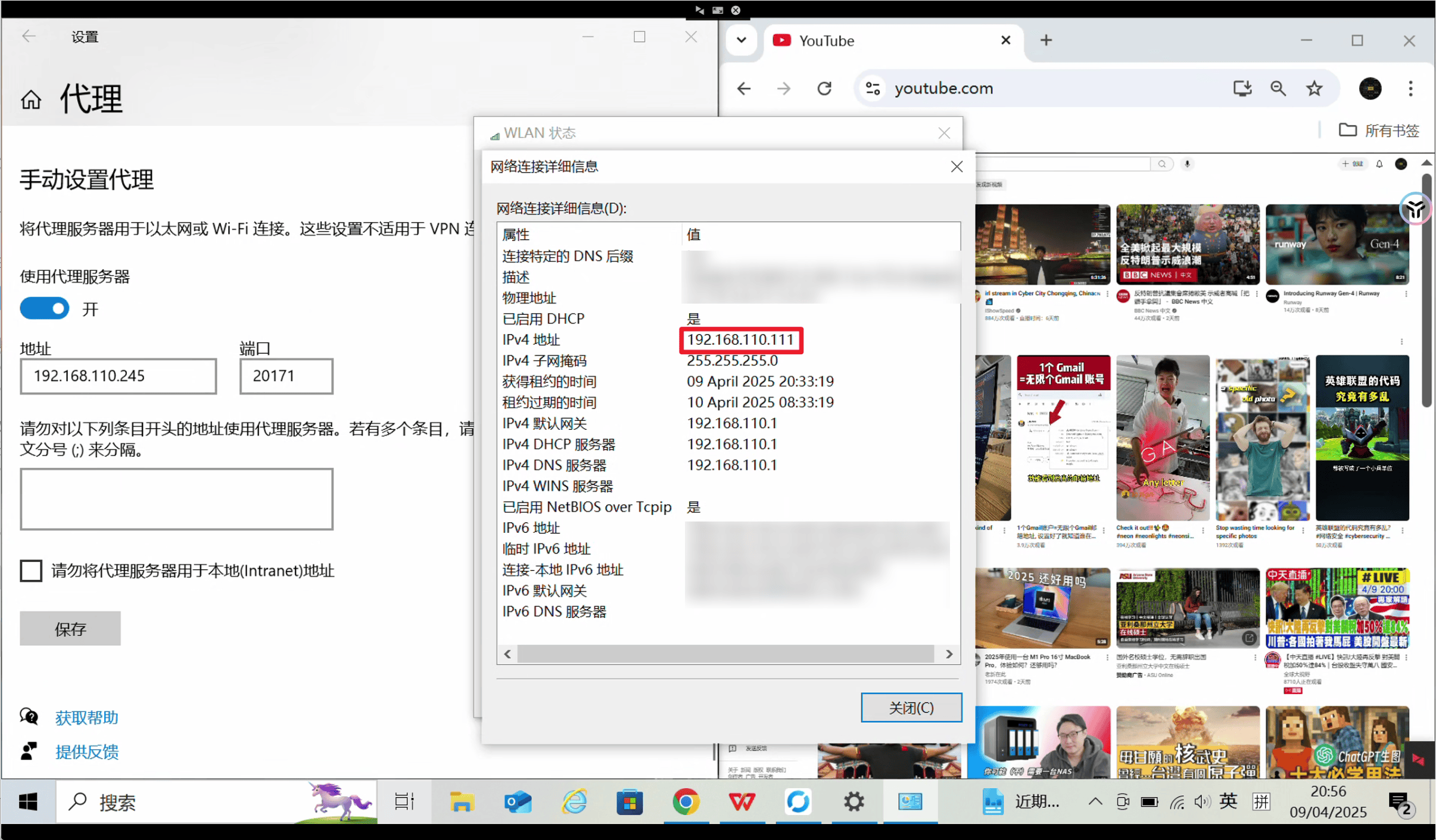Viewport: 1436px width, 840px height.
Task: Open the Windows Start menu
Action: [28, 802]
